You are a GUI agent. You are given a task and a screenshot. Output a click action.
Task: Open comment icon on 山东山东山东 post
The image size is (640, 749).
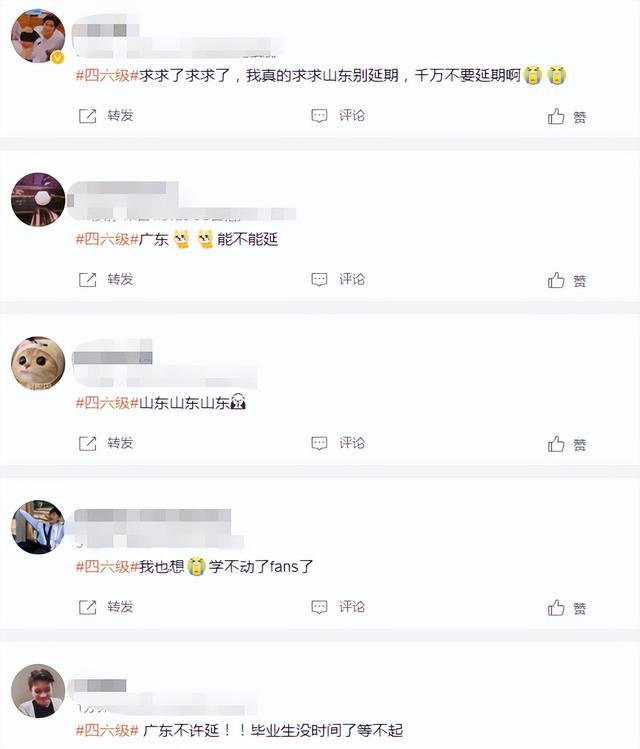(319, 444)
